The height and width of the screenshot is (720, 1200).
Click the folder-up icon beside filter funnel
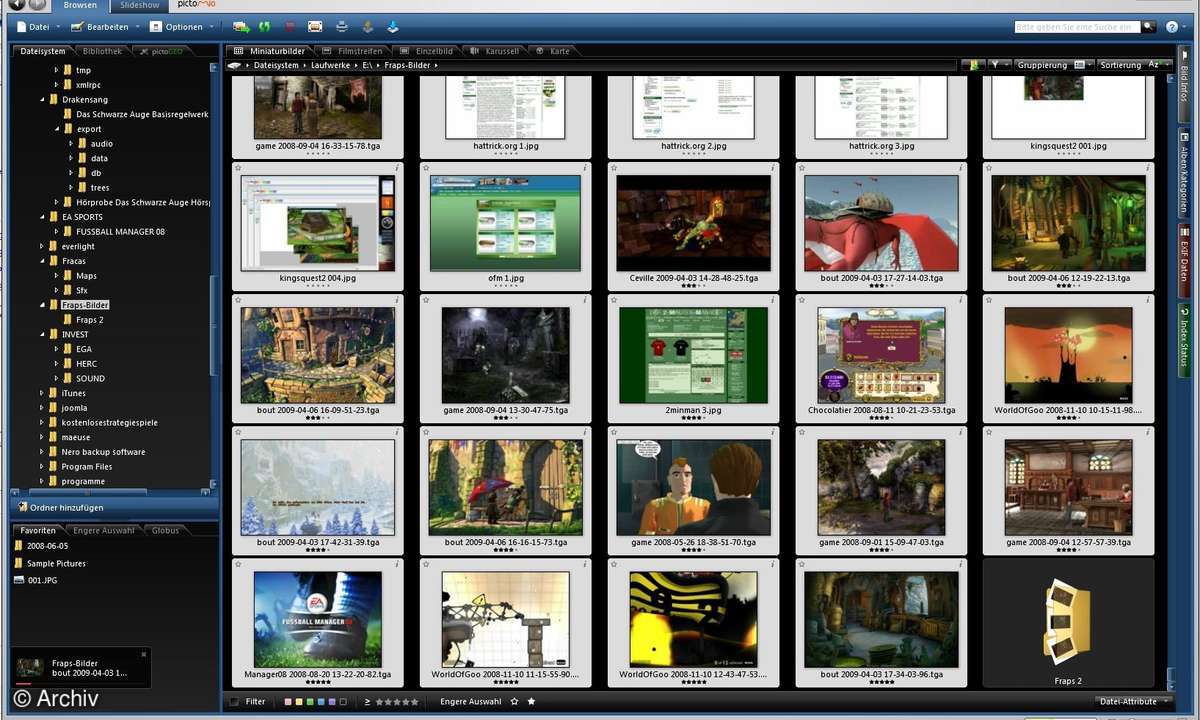pyautogui.click(x=974, y=65)
